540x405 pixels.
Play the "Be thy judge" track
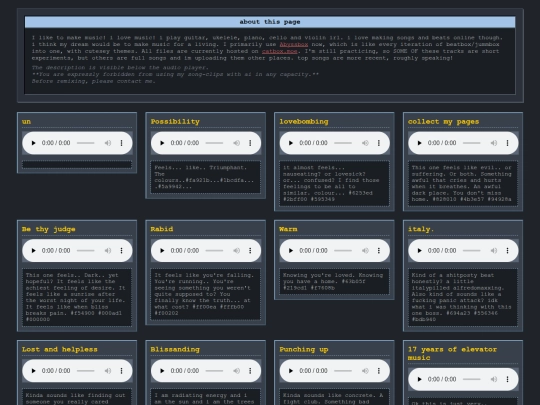(33, 250)
